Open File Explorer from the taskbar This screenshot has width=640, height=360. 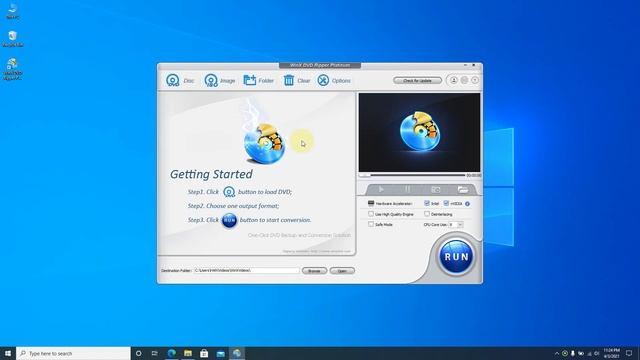click(x=188, y=353)
